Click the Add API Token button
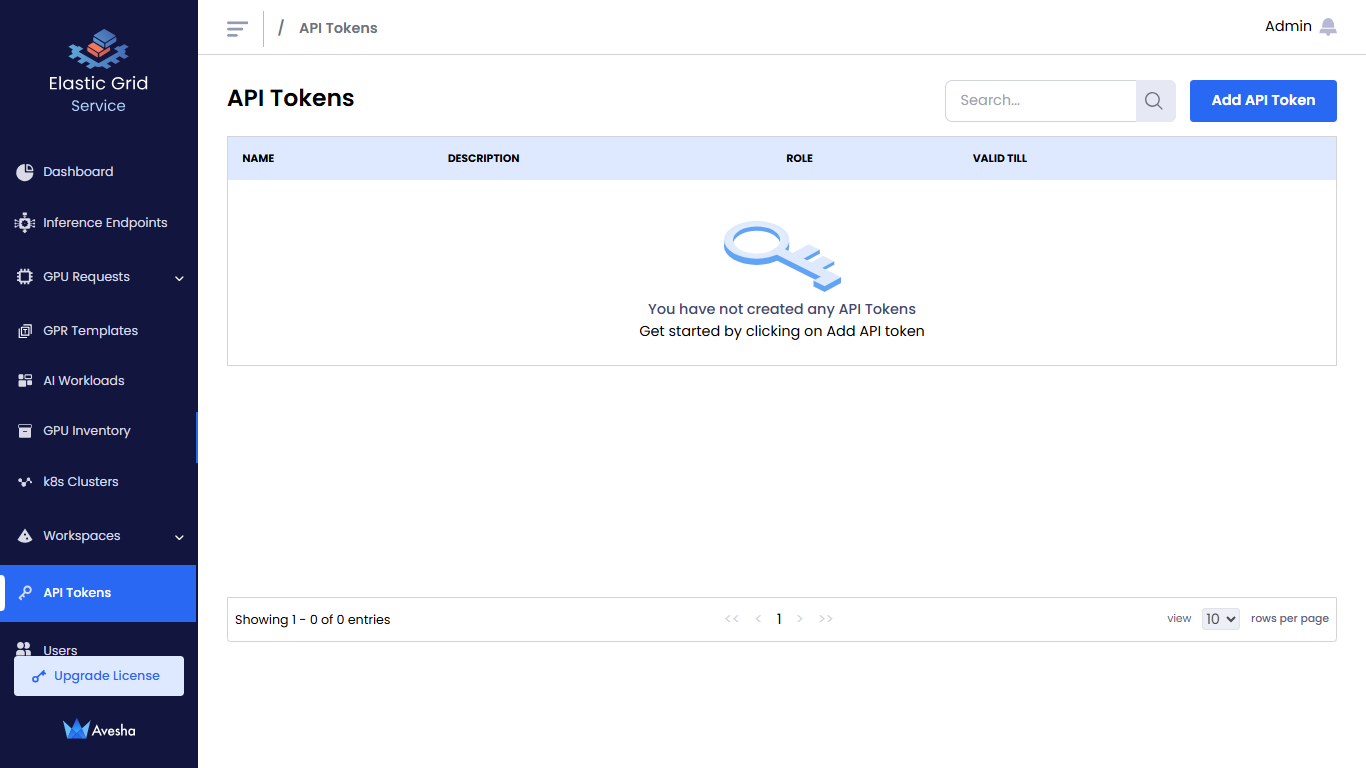This screenshot has height=768, width=1366. 1262,101
